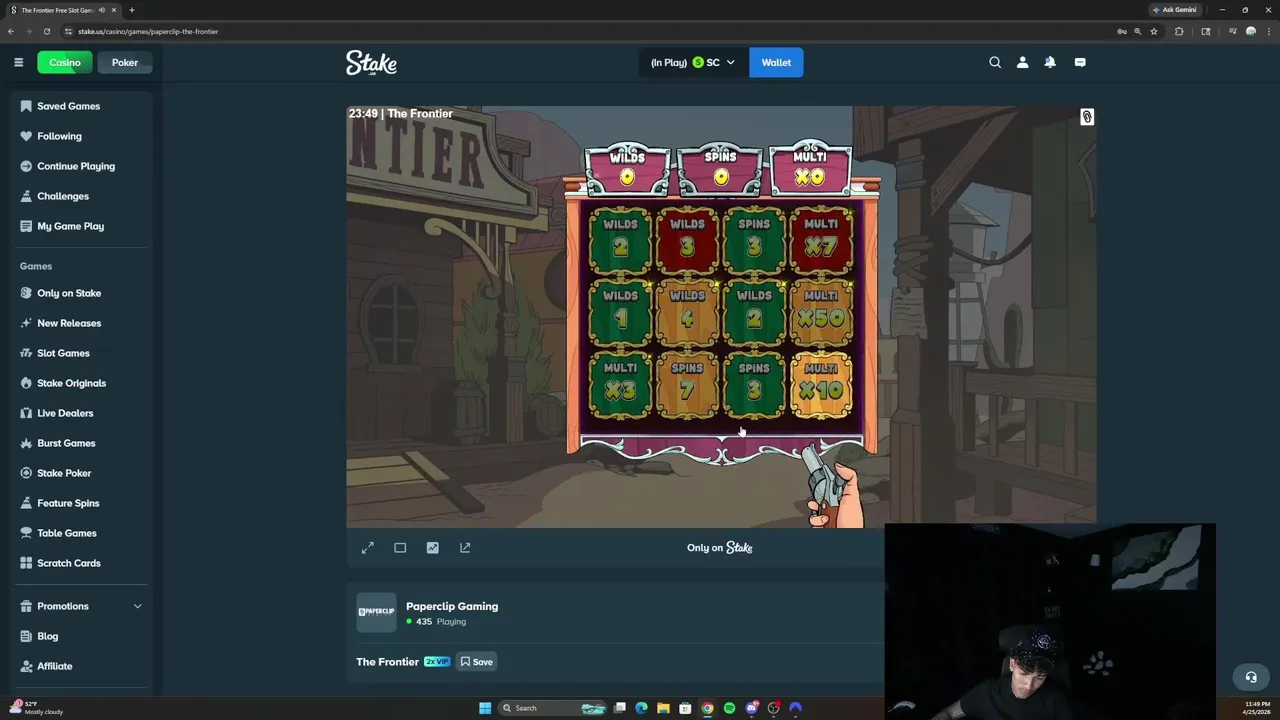Click the Ask Gemini button
This screenshot has height=720, width=1280.
coord(1174,9)
